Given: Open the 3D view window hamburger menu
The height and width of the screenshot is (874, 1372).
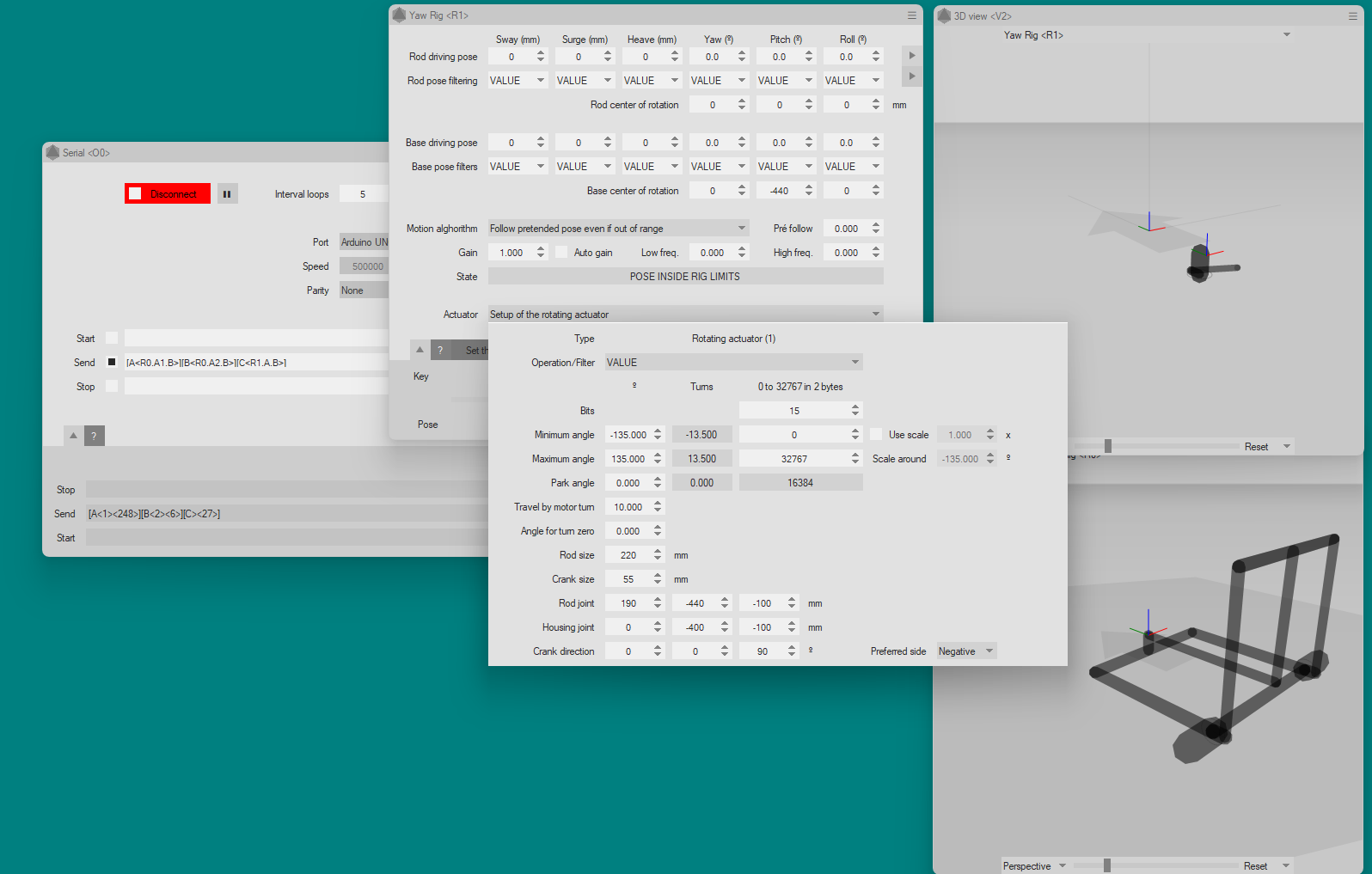Looking at the screenshot, I should point(1352,16).
